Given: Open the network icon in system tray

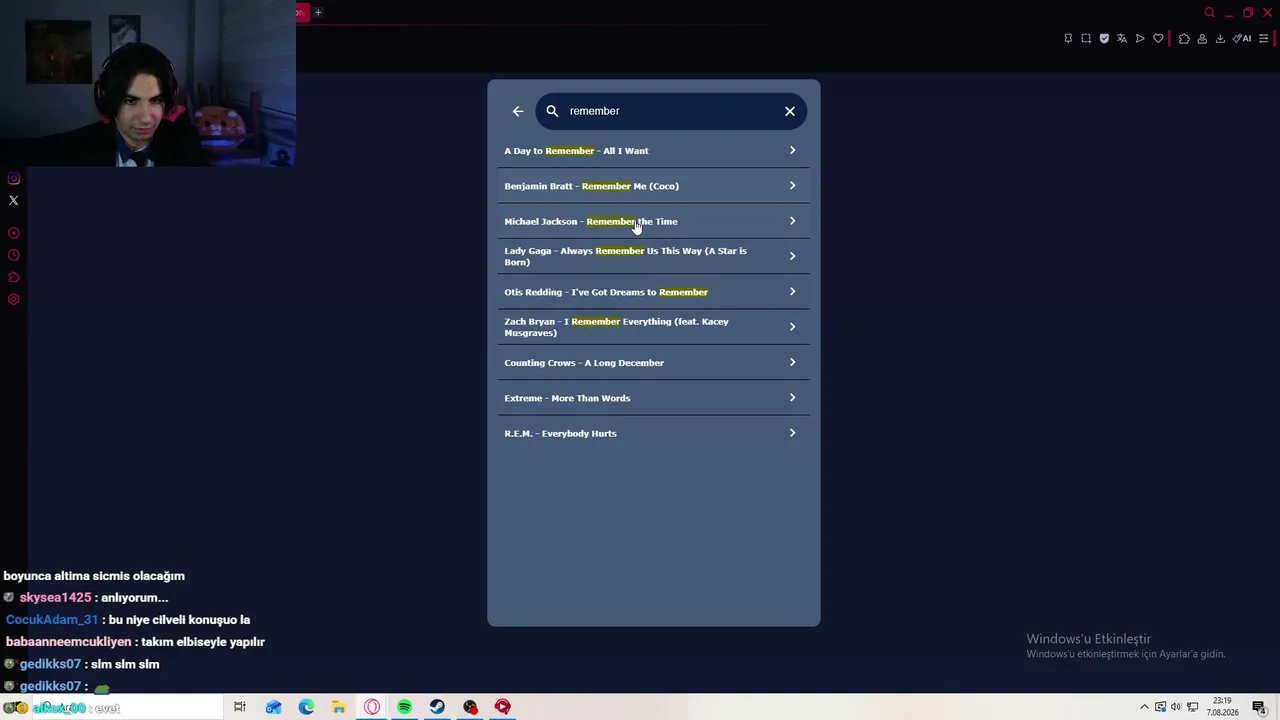Looking at the screenshot, I should 1193,707.
